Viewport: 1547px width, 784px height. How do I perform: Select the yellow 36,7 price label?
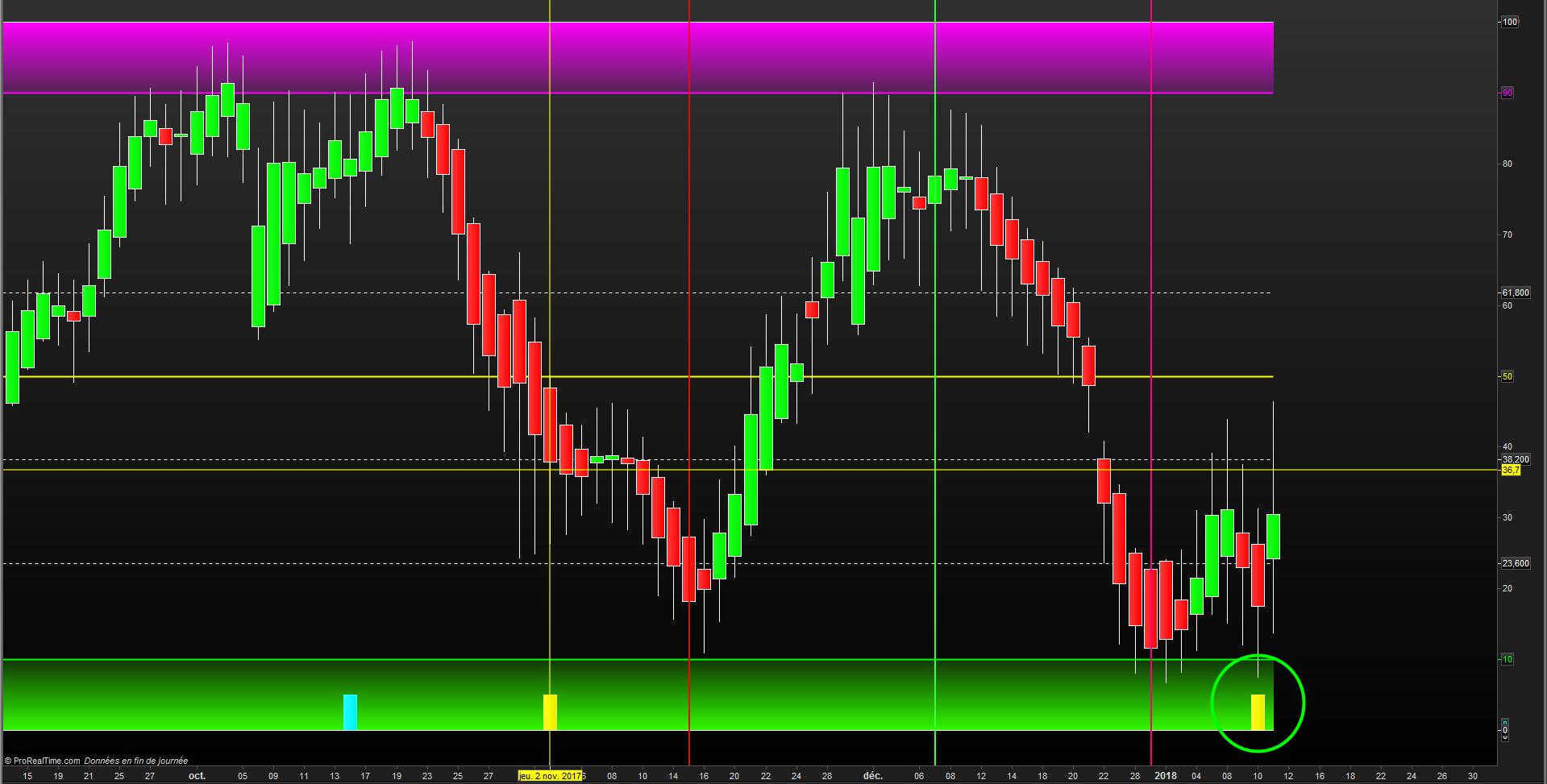1510,470
